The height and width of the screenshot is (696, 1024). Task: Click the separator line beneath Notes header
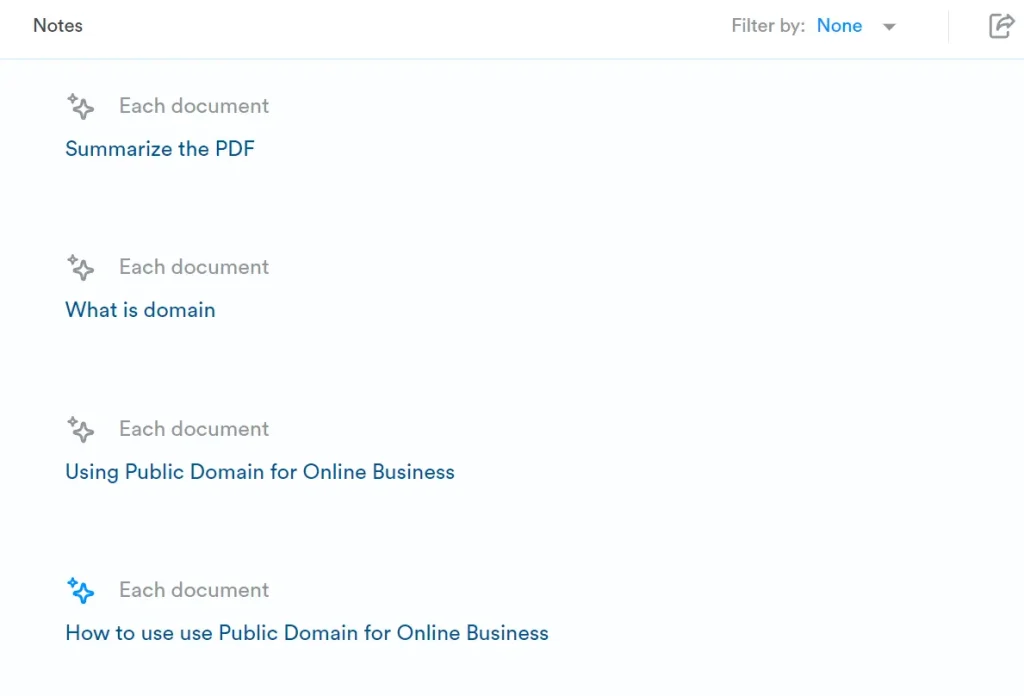[x=512, y=59]
